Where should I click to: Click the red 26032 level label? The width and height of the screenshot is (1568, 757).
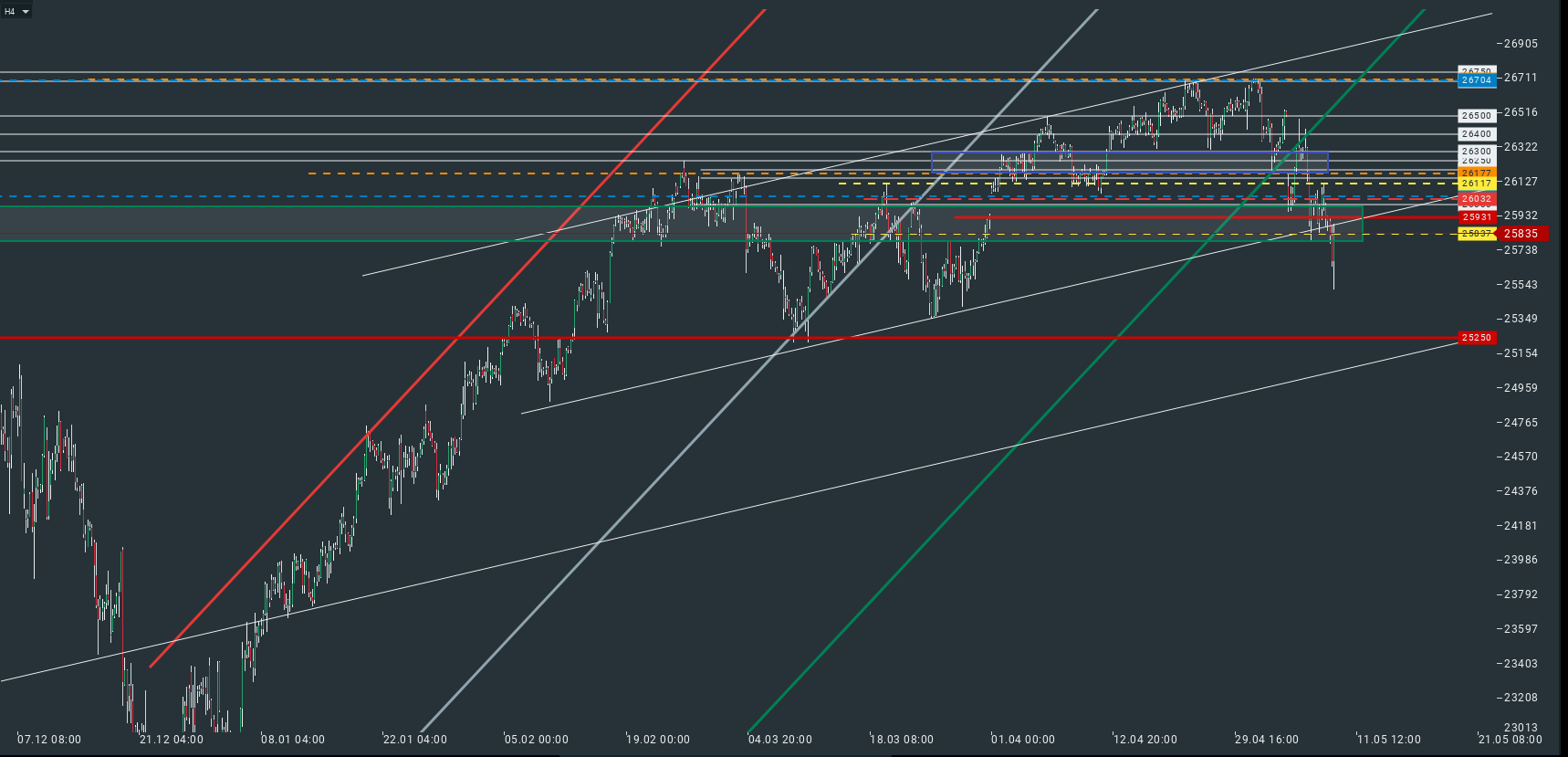(x=1477, y=199)
